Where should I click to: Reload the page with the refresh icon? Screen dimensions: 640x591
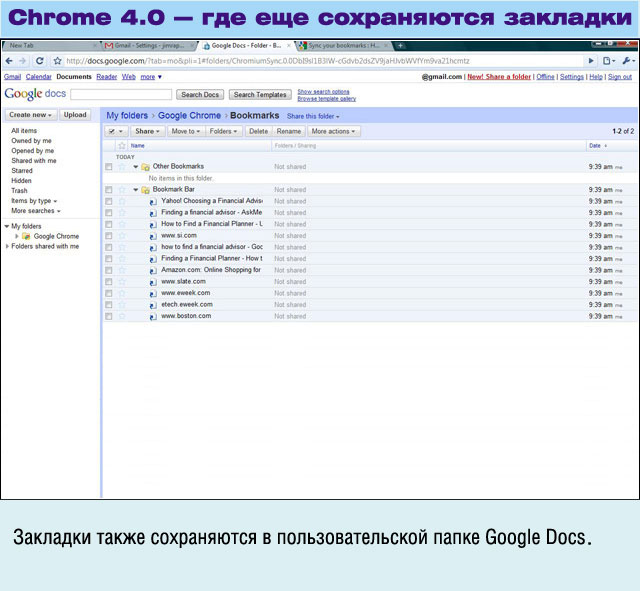tap(40, 61)
